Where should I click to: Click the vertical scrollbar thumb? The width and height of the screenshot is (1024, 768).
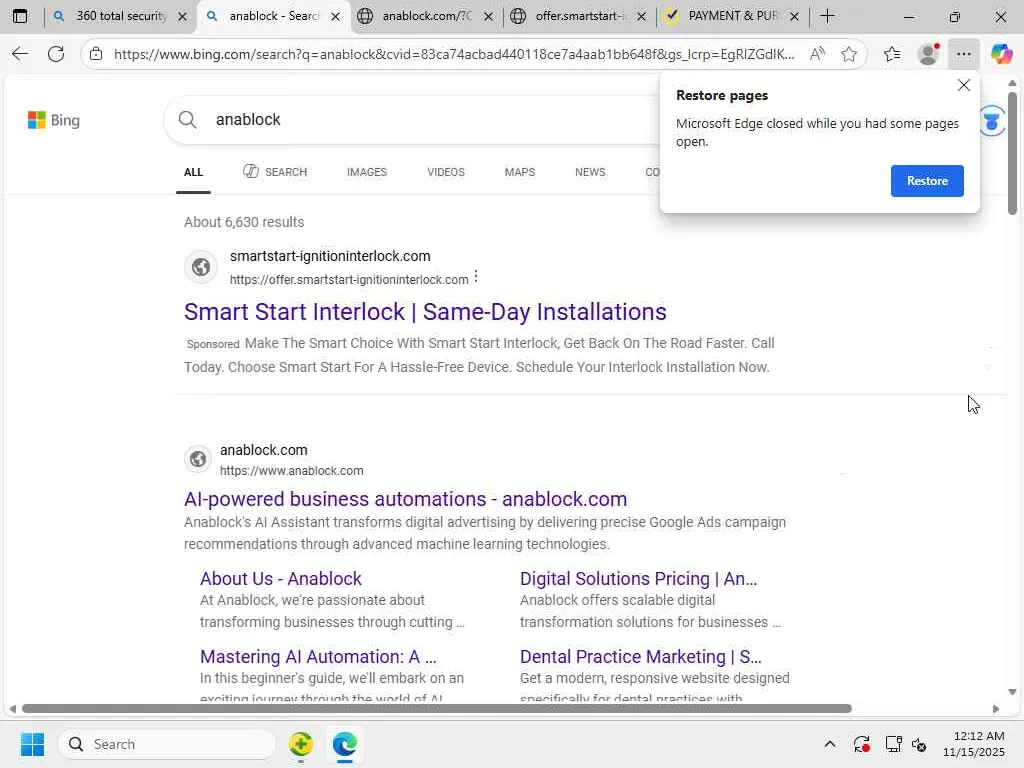(x=1012, y=153)
